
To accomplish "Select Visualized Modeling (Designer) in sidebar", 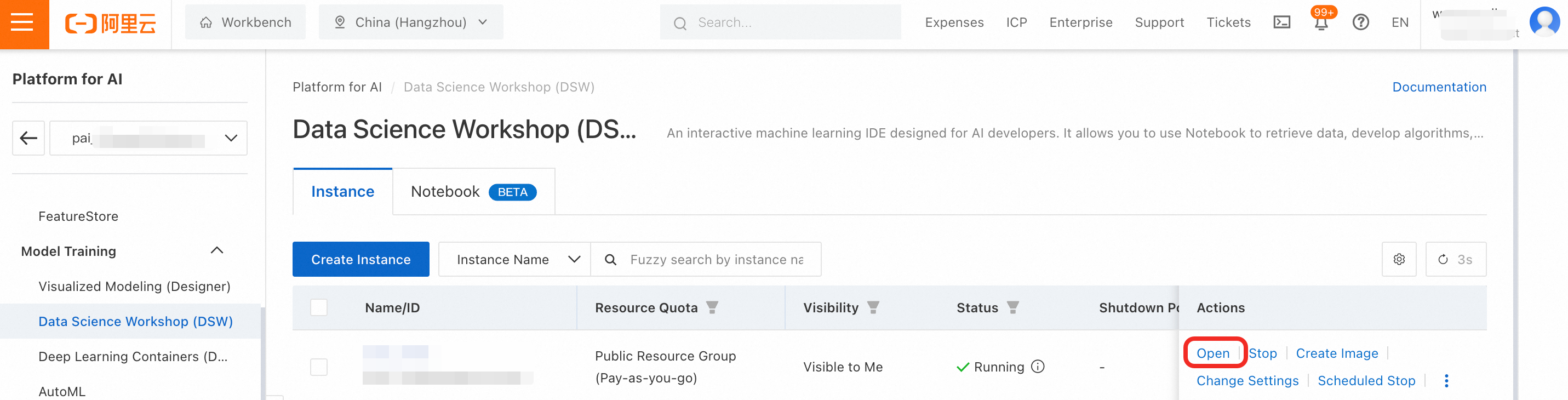I will point(134,286).
